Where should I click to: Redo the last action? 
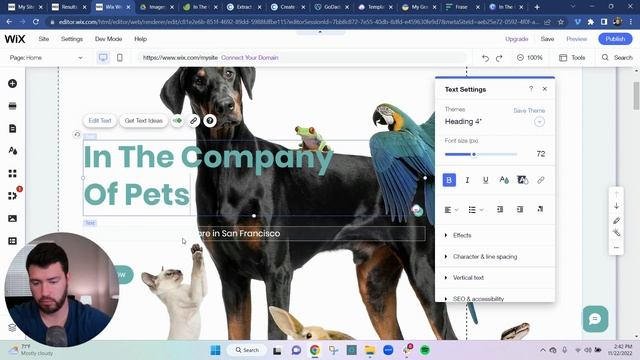pos(499,58)
